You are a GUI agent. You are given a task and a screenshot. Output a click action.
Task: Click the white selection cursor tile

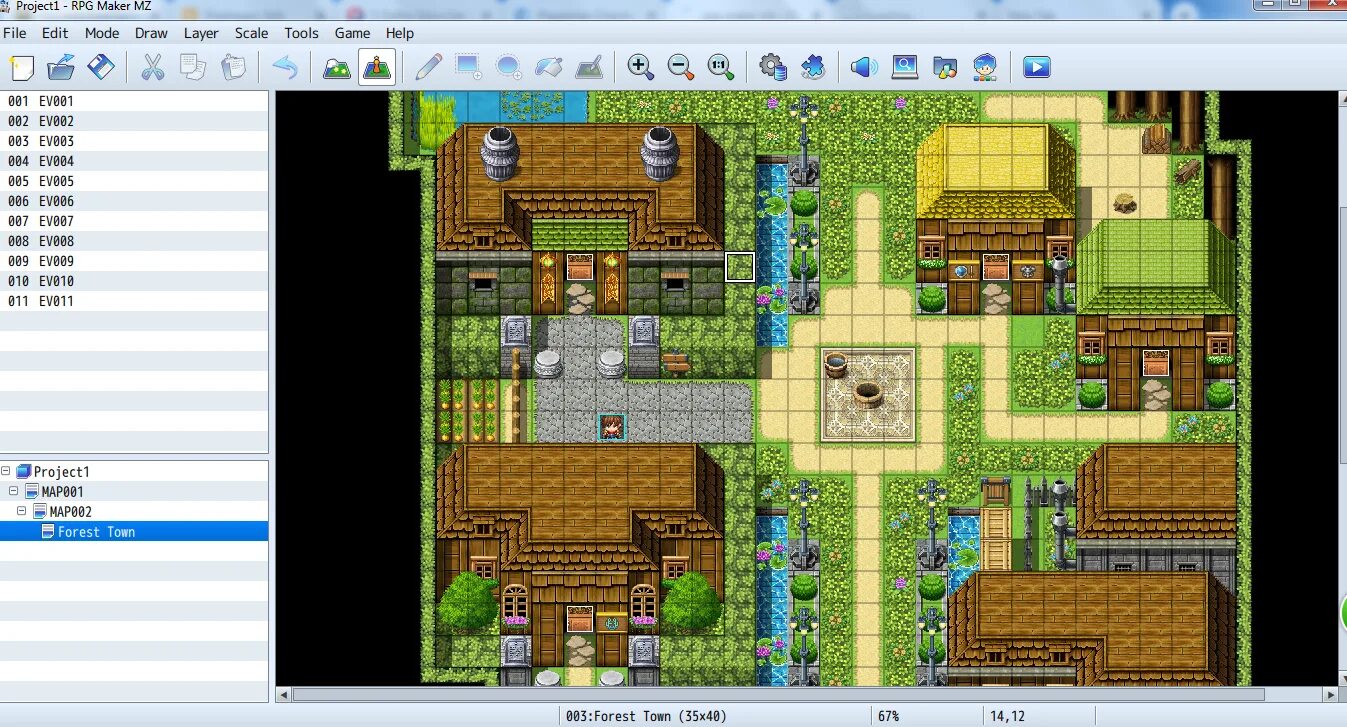(740, 267)
